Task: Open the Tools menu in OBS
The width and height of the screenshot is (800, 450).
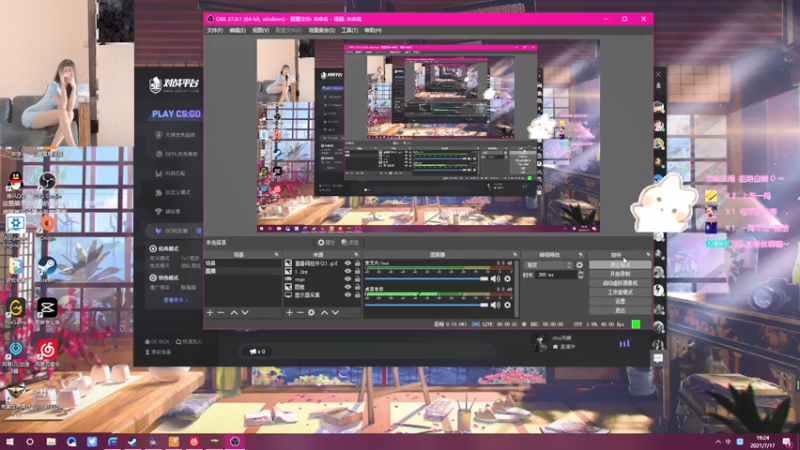Action: coord(349,30)
